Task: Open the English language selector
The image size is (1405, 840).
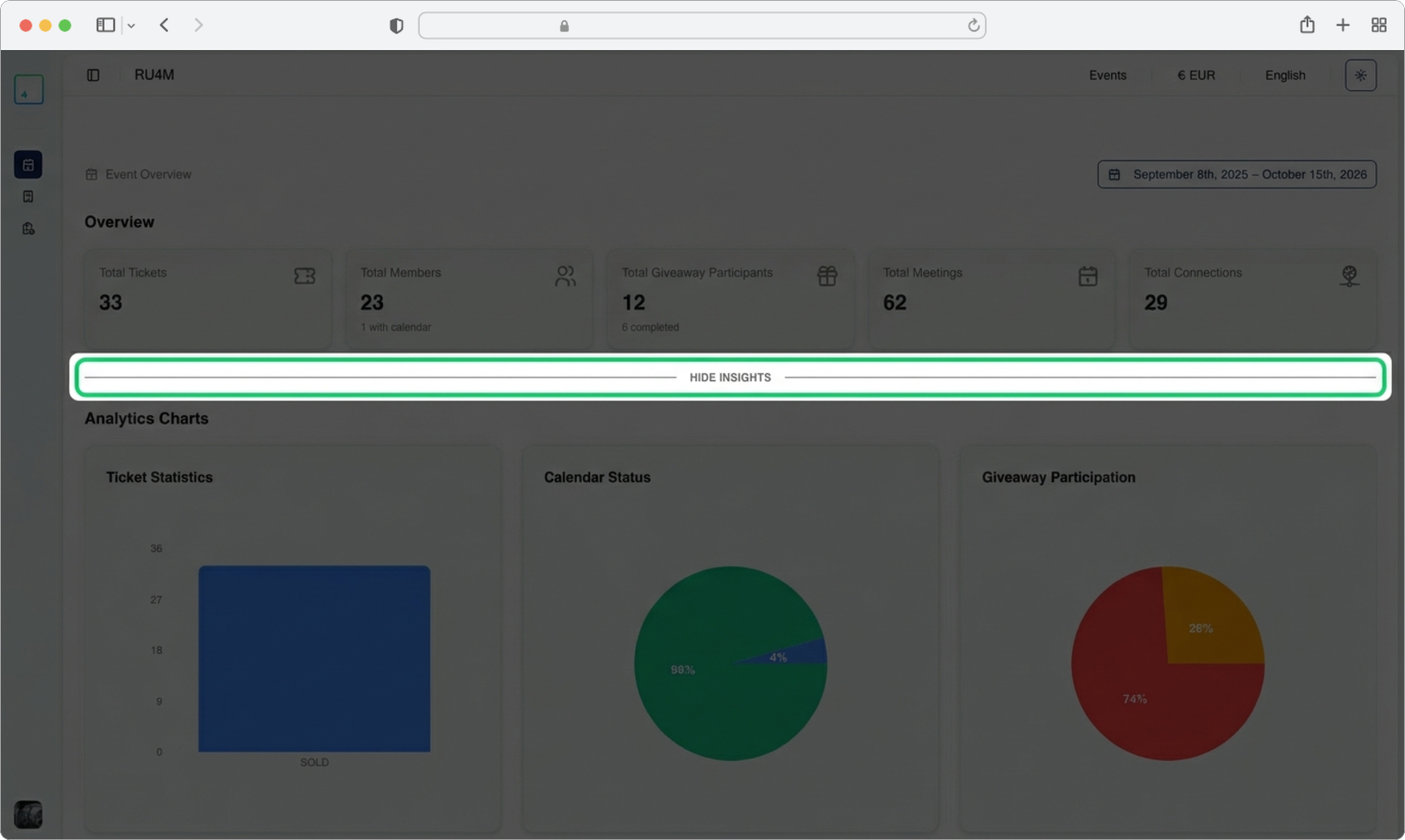Action: point(1285,75)
